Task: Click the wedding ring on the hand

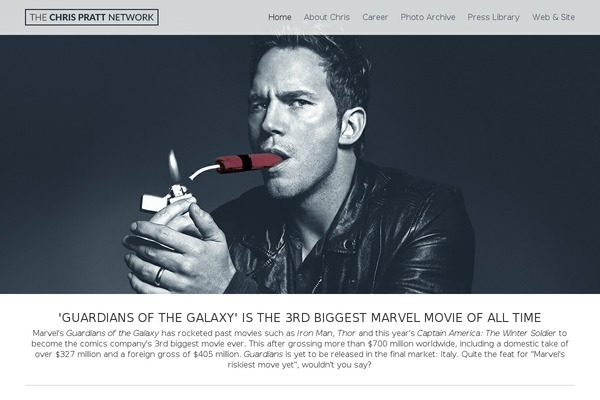Action: pyautogui.click(x=159, y=276)
